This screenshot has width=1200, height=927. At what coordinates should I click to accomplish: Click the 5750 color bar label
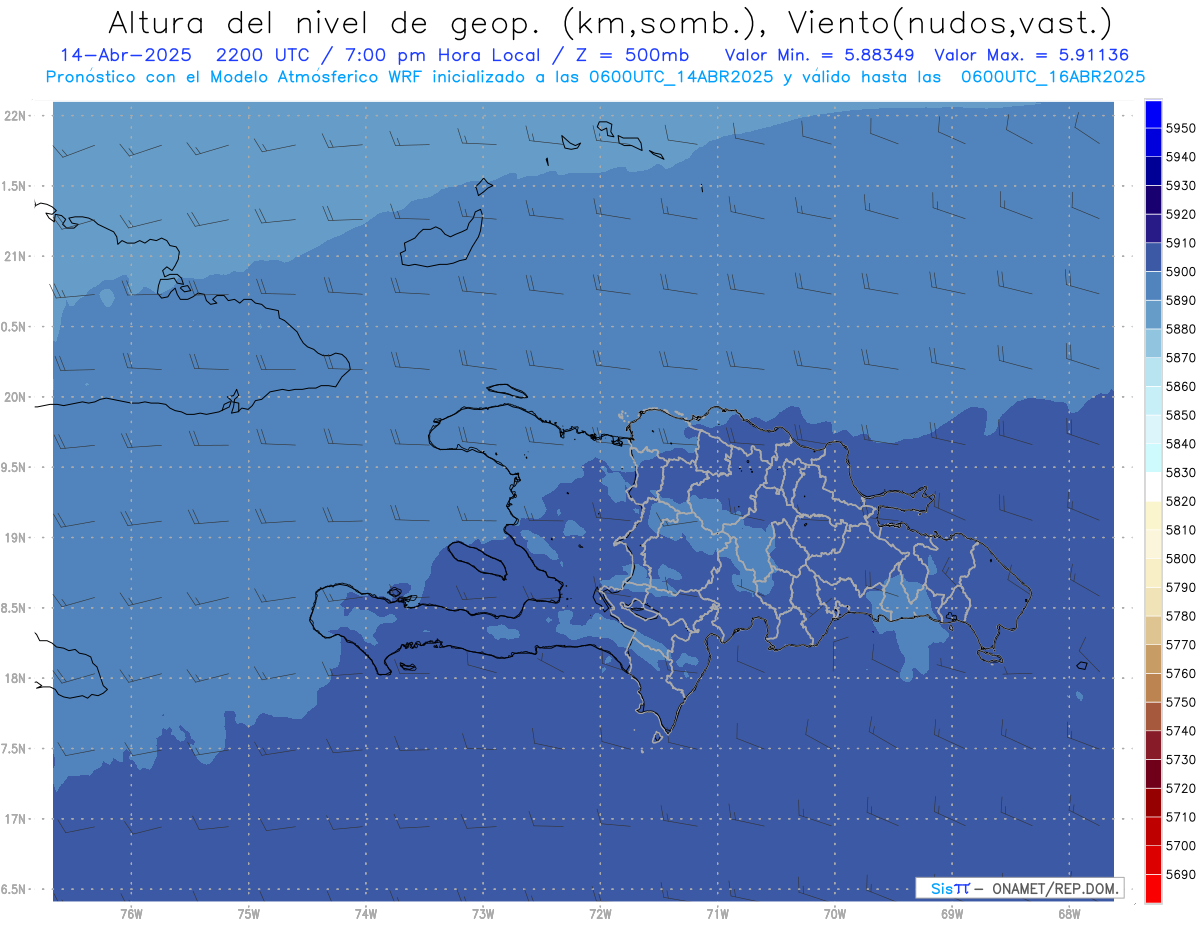(1181, 702)
